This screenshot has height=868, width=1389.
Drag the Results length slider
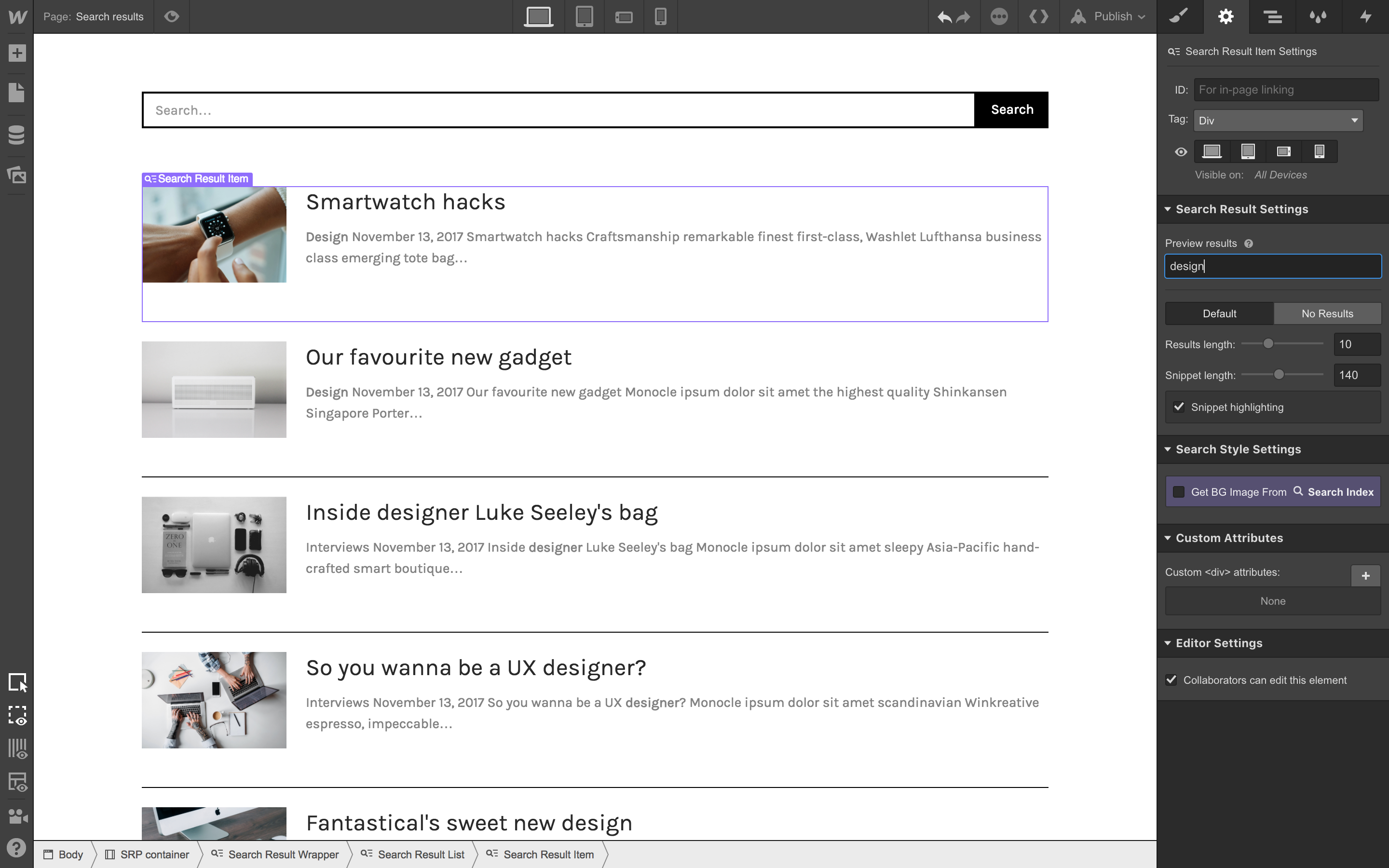click(x=1270, y=344)
